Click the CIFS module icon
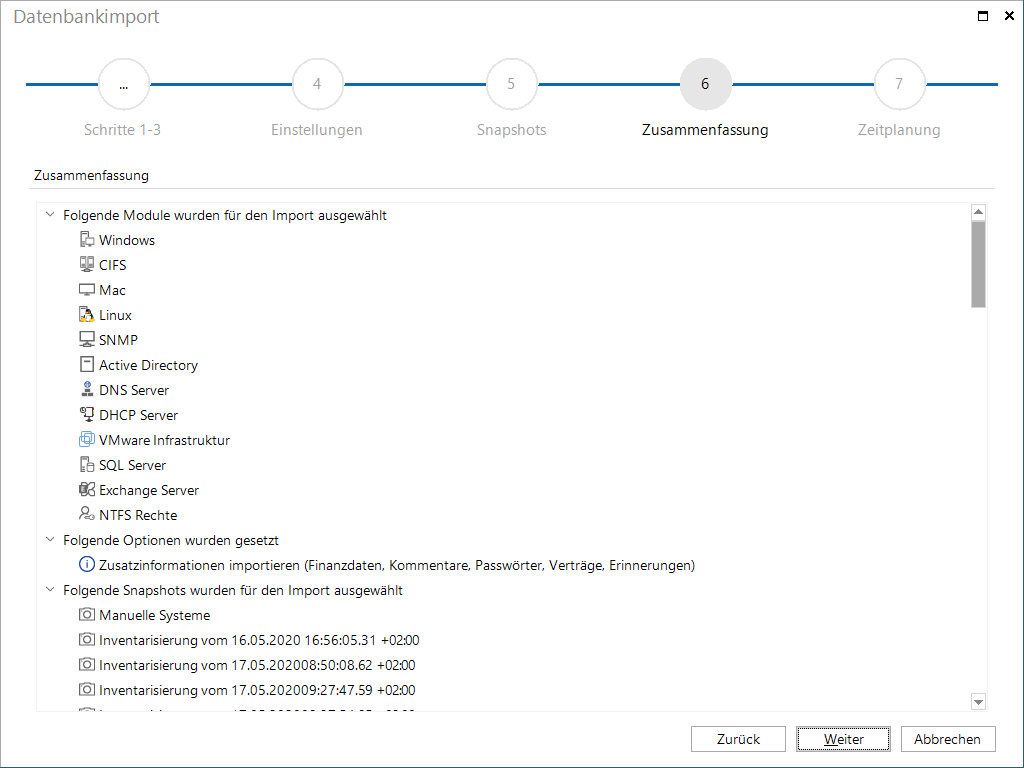The image size is (1024, 768). [87, 264]
